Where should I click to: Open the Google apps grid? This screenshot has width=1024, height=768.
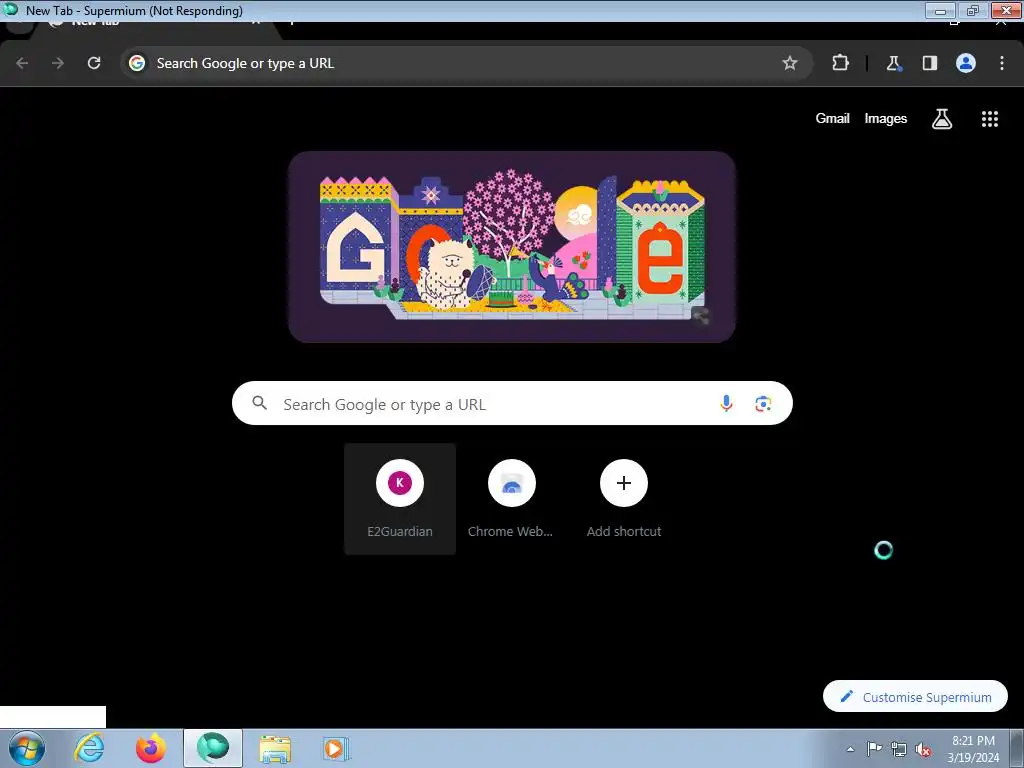(x=990, y=119)
